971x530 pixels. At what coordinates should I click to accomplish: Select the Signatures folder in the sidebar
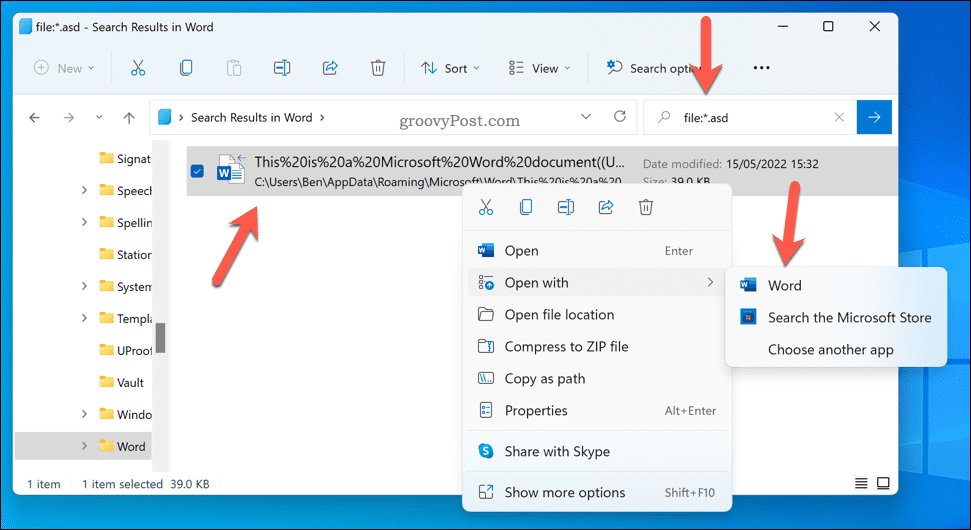[125, 159]
